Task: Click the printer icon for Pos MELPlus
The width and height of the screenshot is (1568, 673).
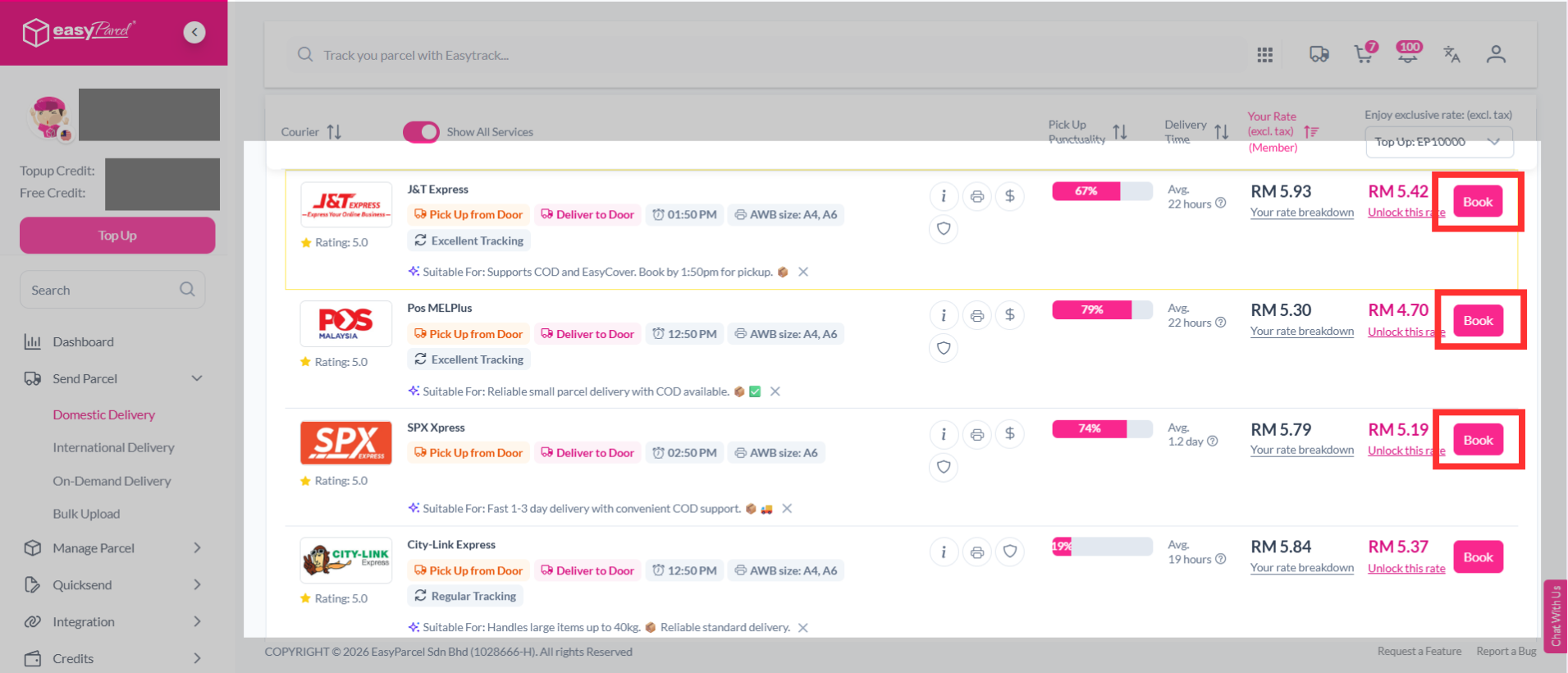Action: point(977,315)
